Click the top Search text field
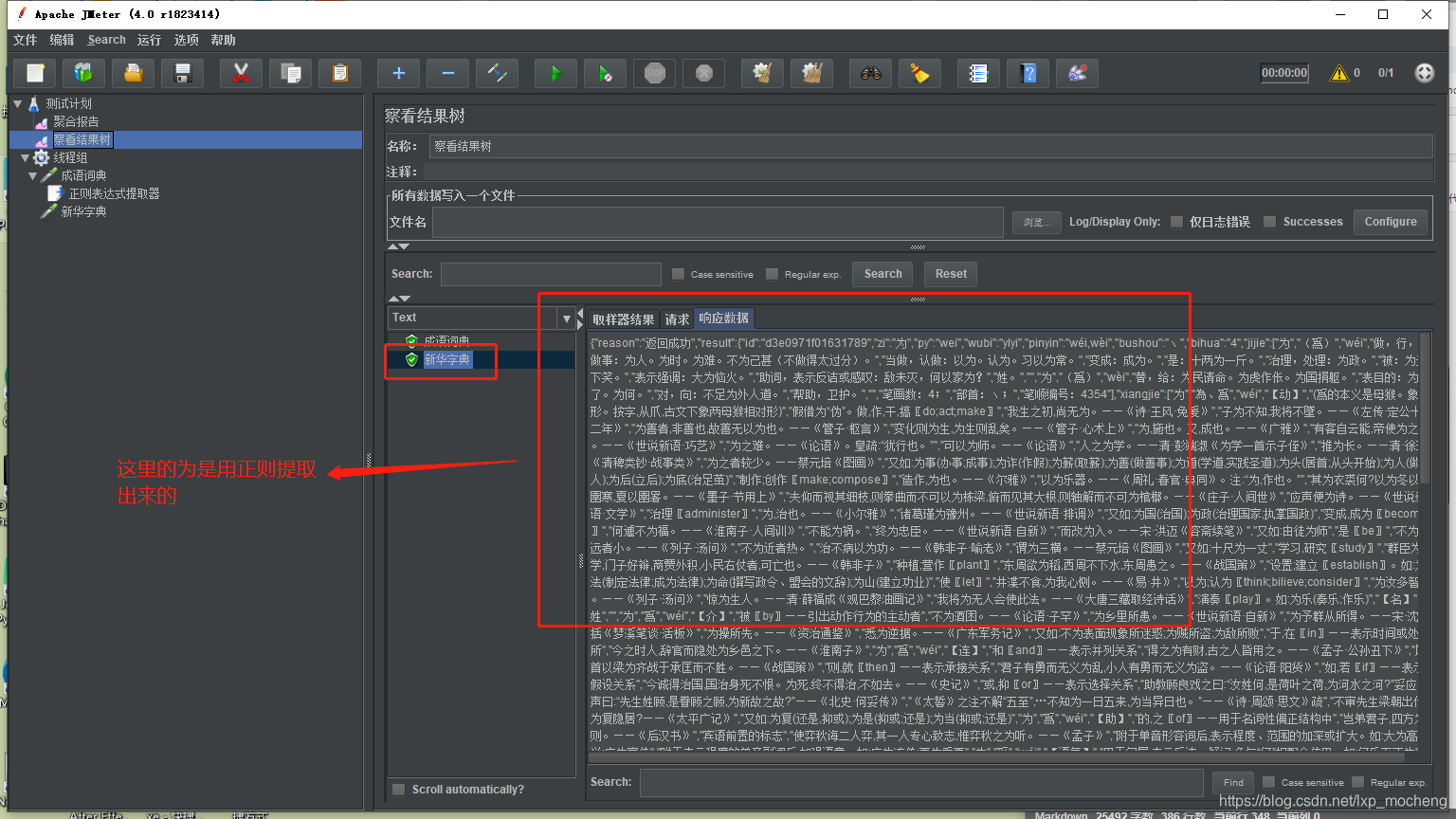 pyautogui.click(x=551, y=274)
